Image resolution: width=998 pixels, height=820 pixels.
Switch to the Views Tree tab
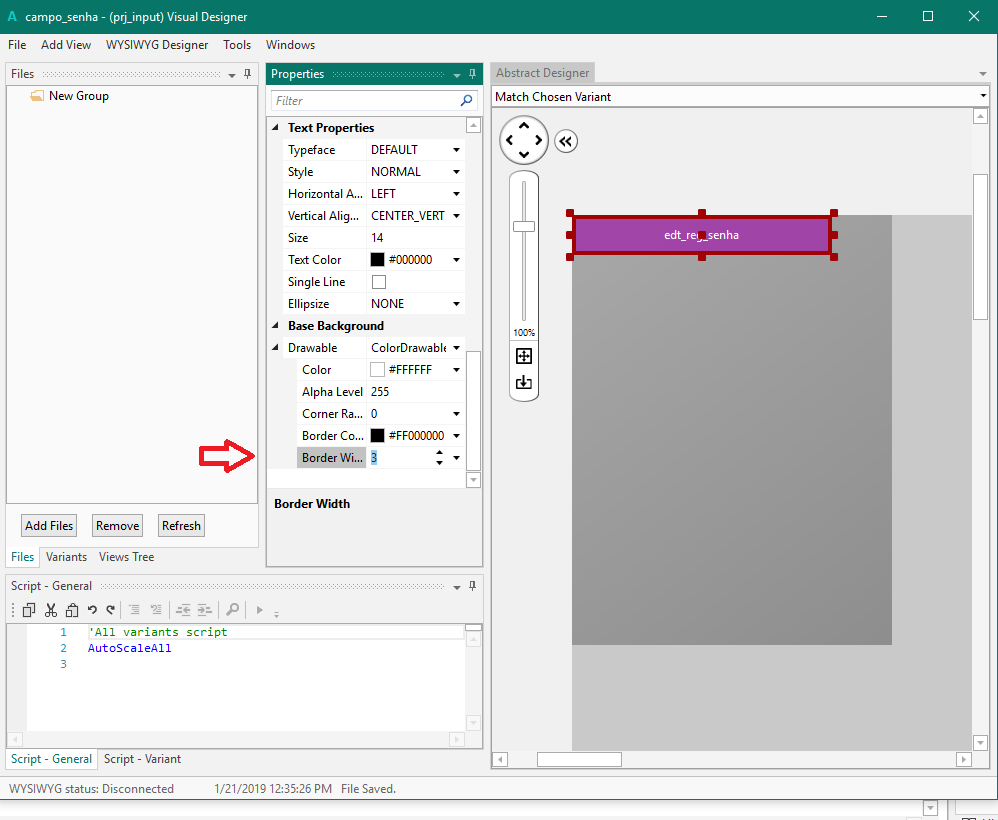click(127, 556)
